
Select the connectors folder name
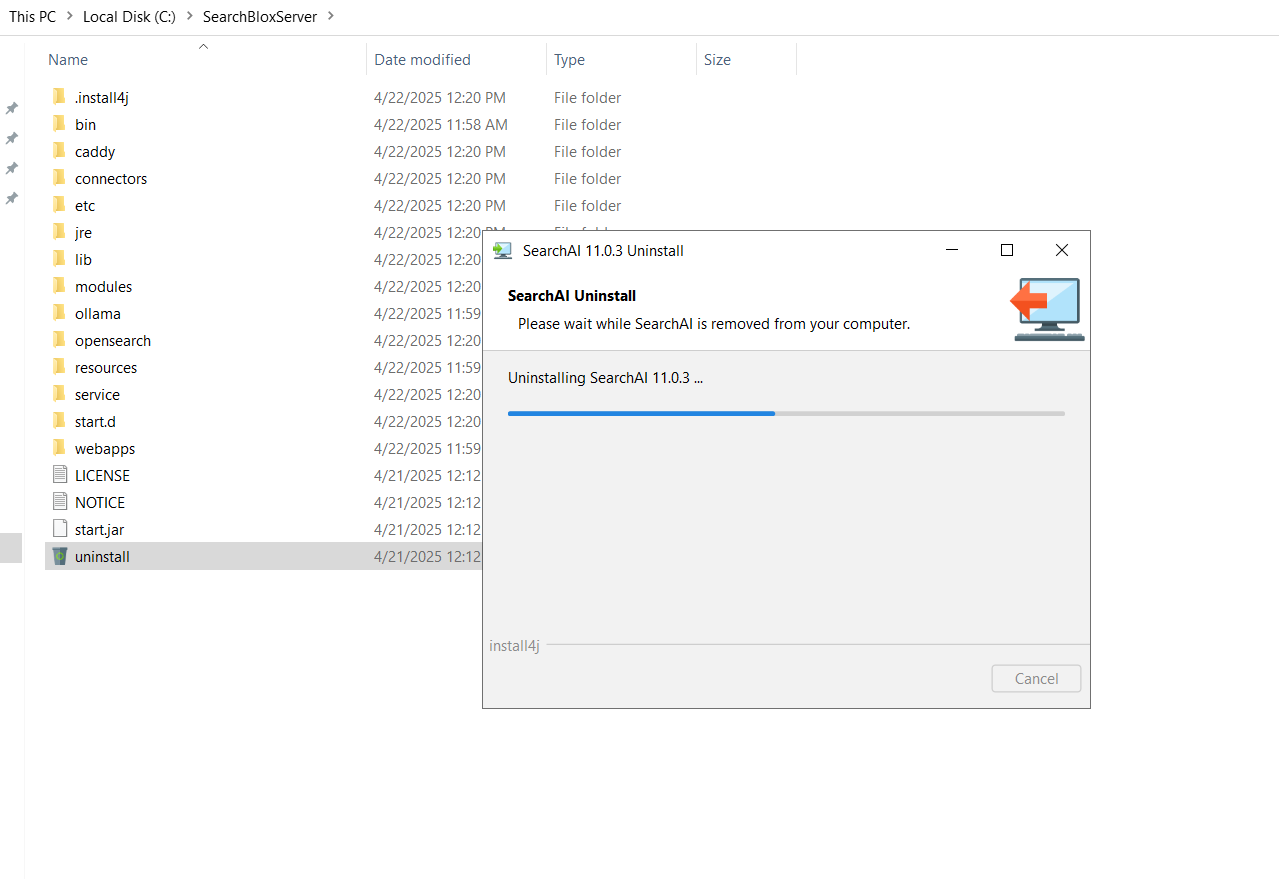click(111, 178)
